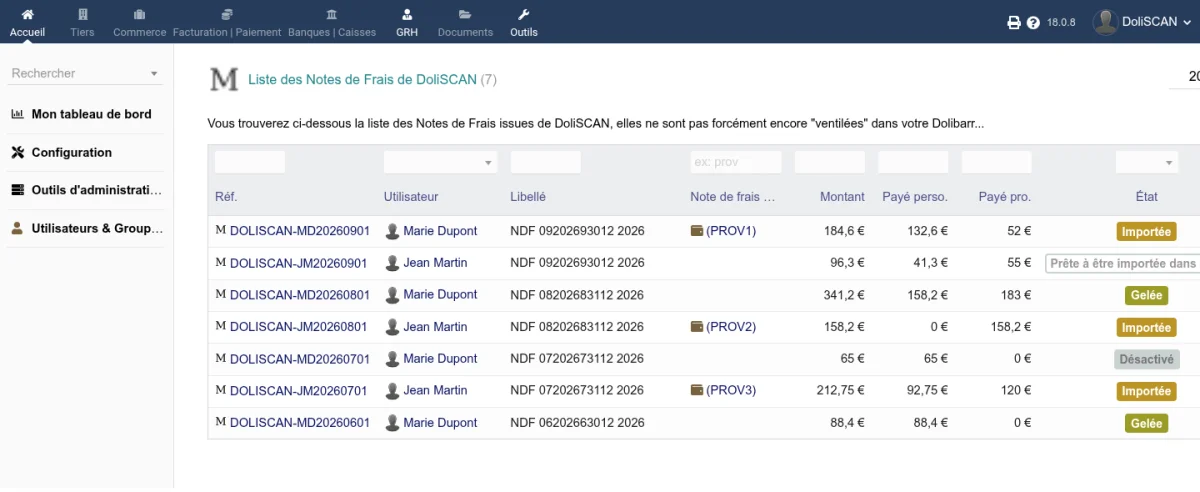
Task: Open reference DOLISCAN-MD20260901
Action: [x=299, y=231]
